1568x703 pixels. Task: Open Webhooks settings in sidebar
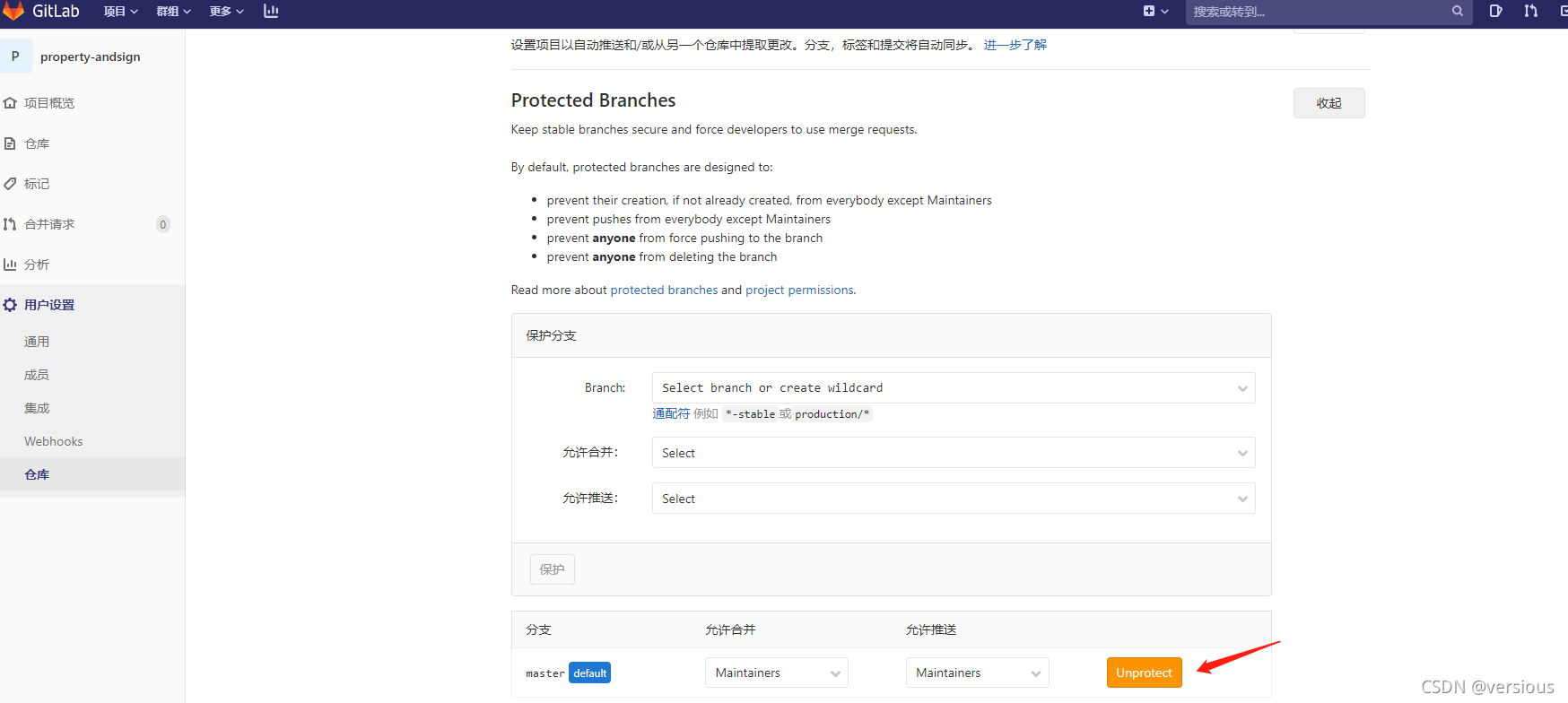tap(54, 441)
